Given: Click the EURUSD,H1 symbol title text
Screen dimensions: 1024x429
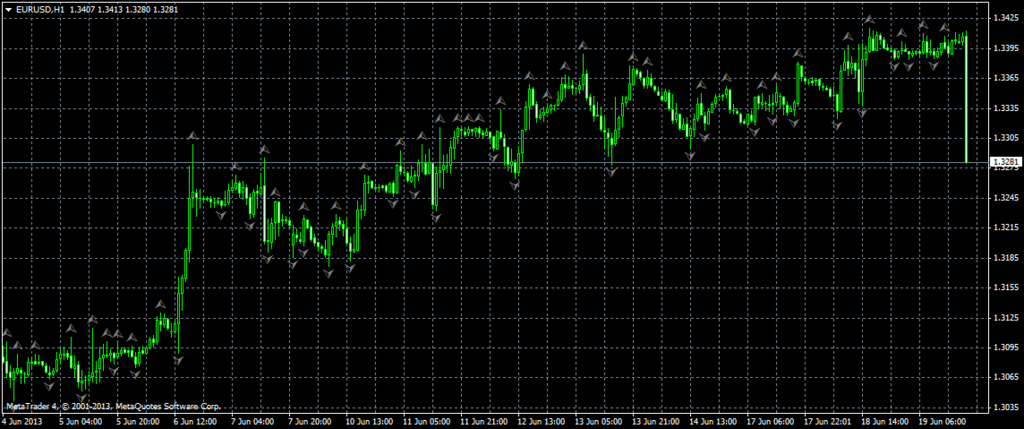Looking at the screenshot, I should [x=41, y=9].
